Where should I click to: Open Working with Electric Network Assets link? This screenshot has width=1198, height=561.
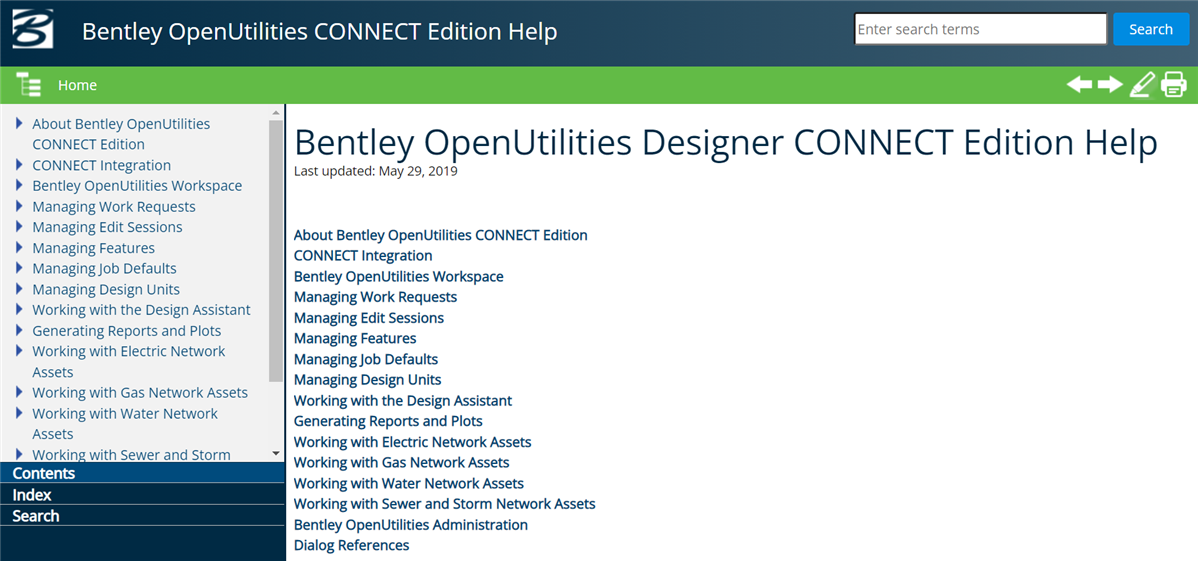[x=413, y=443]
